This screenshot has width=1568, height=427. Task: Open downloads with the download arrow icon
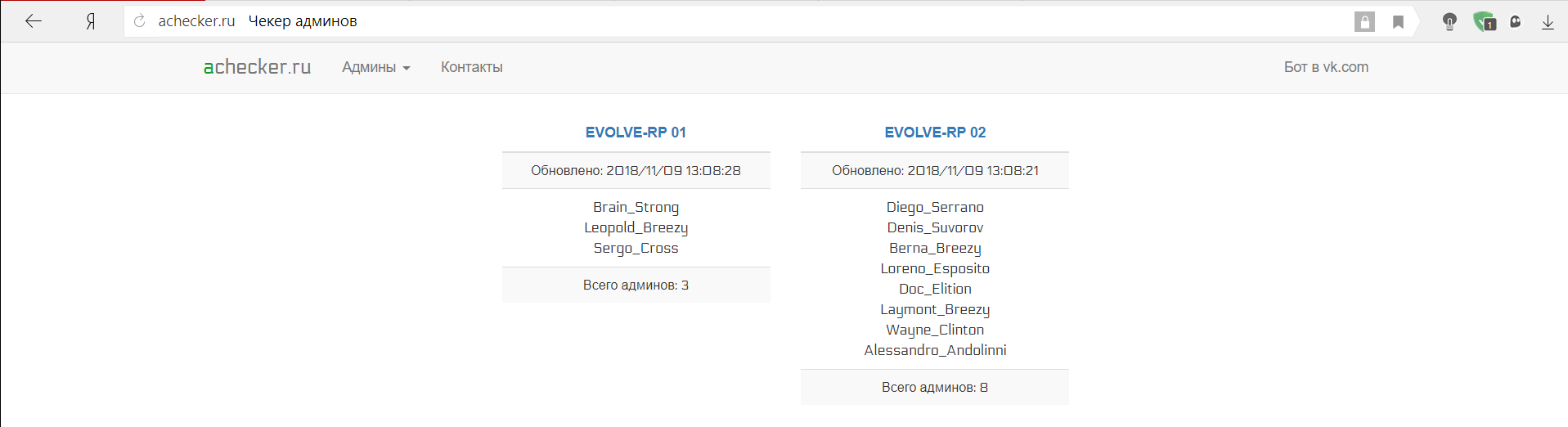[1548, 22]
